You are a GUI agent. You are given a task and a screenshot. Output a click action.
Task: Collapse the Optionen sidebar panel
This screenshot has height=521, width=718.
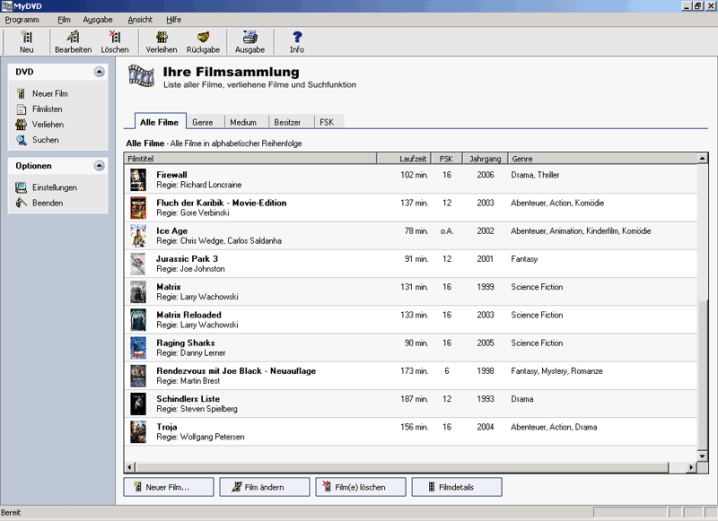click(x=98, y=166)
